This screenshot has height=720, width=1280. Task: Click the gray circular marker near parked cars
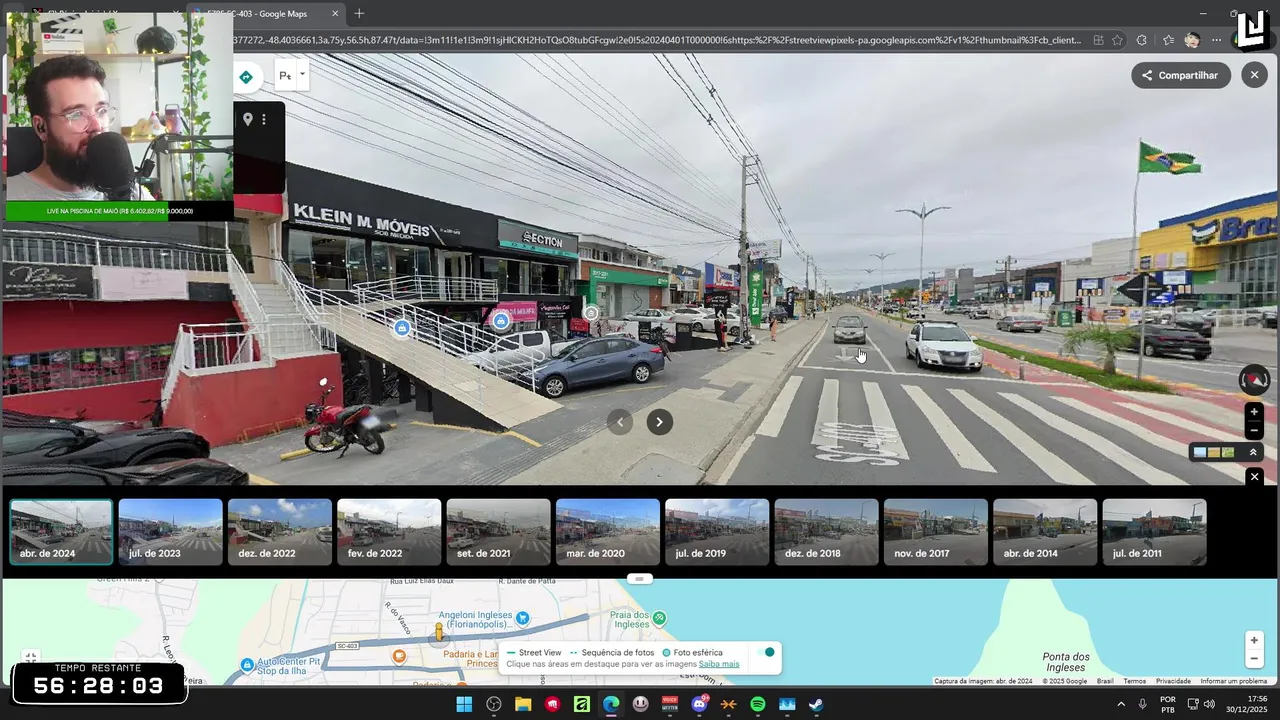point(591,314)
